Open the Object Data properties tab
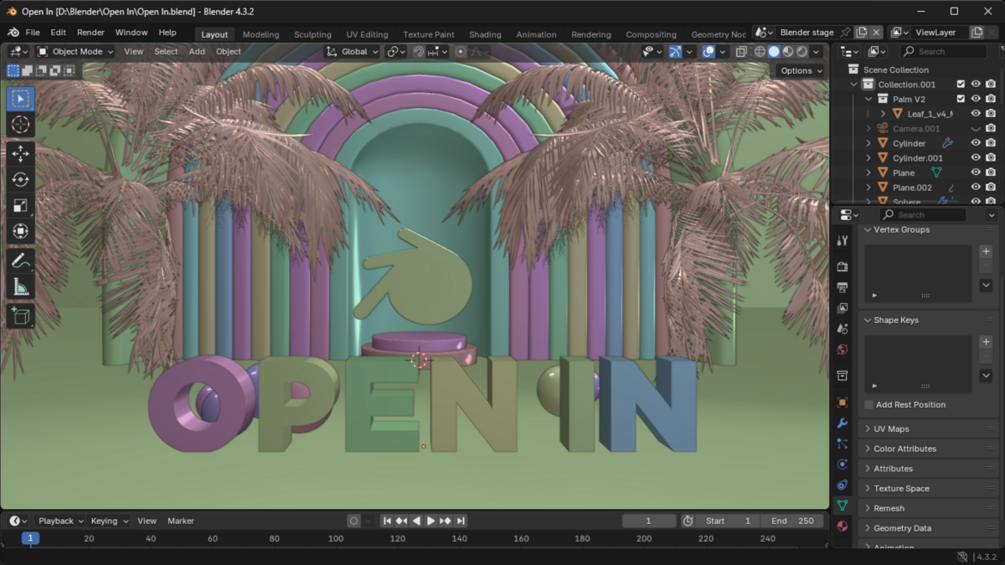 click(843, 505)
